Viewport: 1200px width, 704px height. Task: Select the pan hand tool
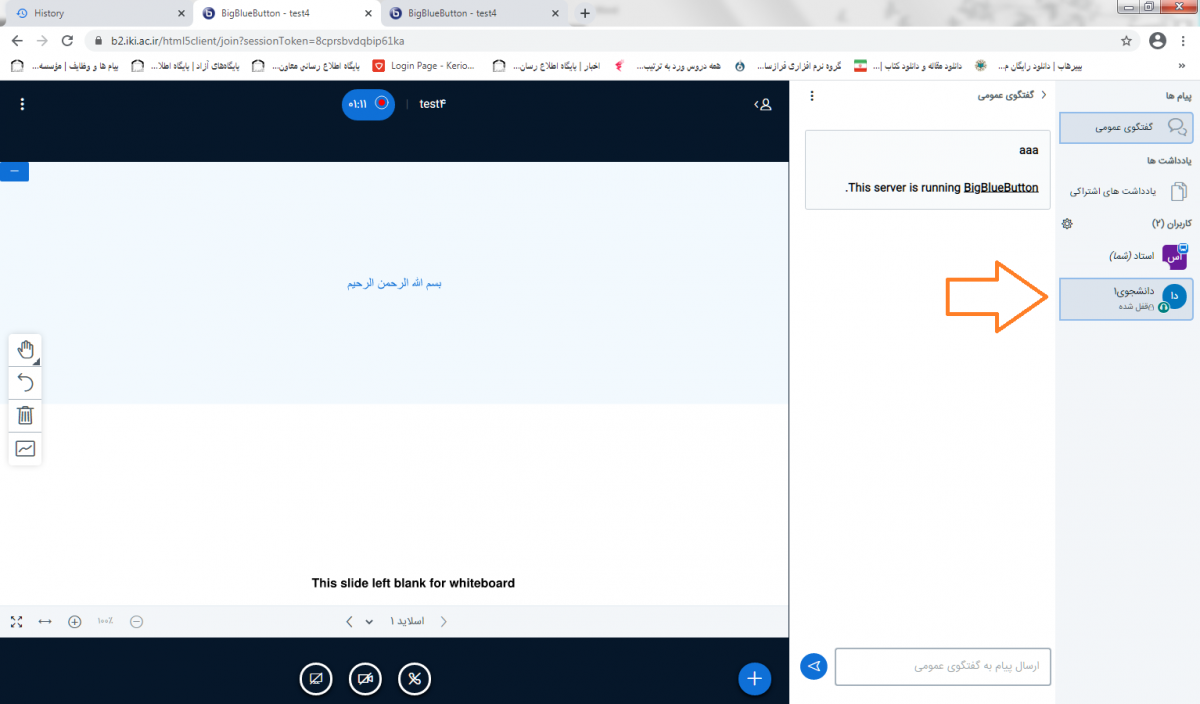(25, 350)
